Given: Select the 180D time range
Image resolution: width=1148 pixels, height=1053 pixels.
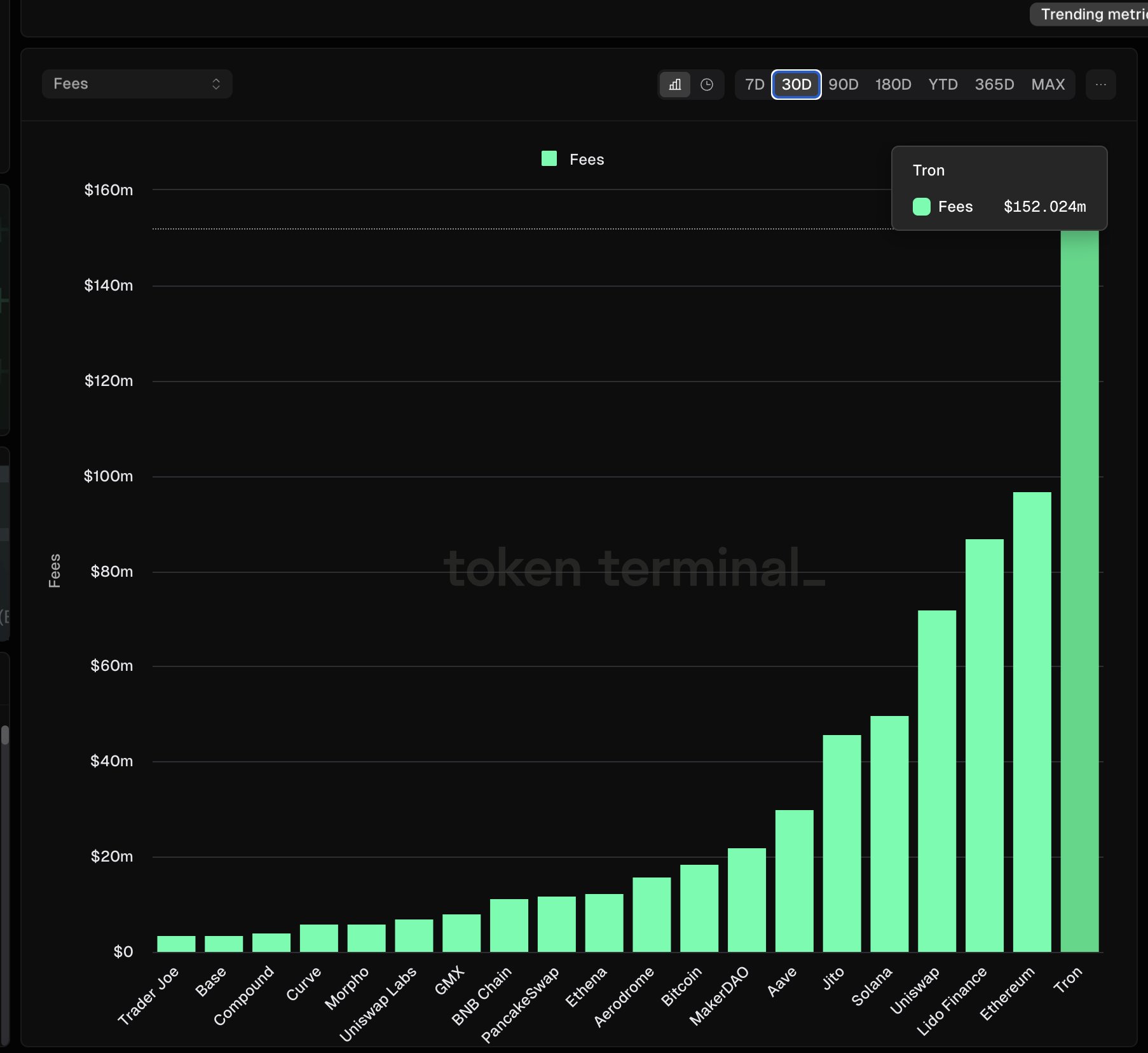Looking at the screenshot, I should tap(893, 85).
